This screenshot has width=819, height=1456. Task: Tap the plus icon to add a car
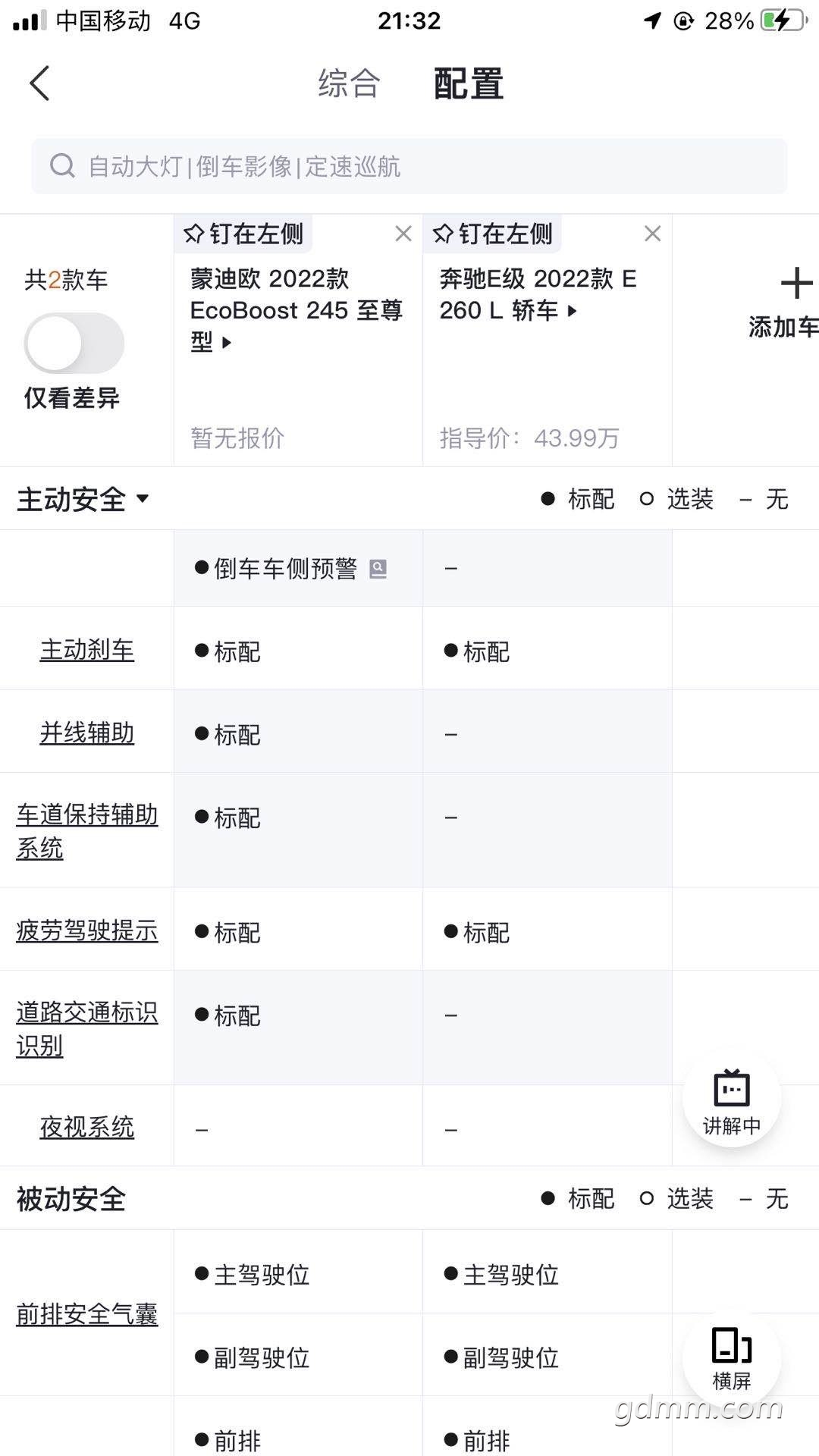point(796,284)
